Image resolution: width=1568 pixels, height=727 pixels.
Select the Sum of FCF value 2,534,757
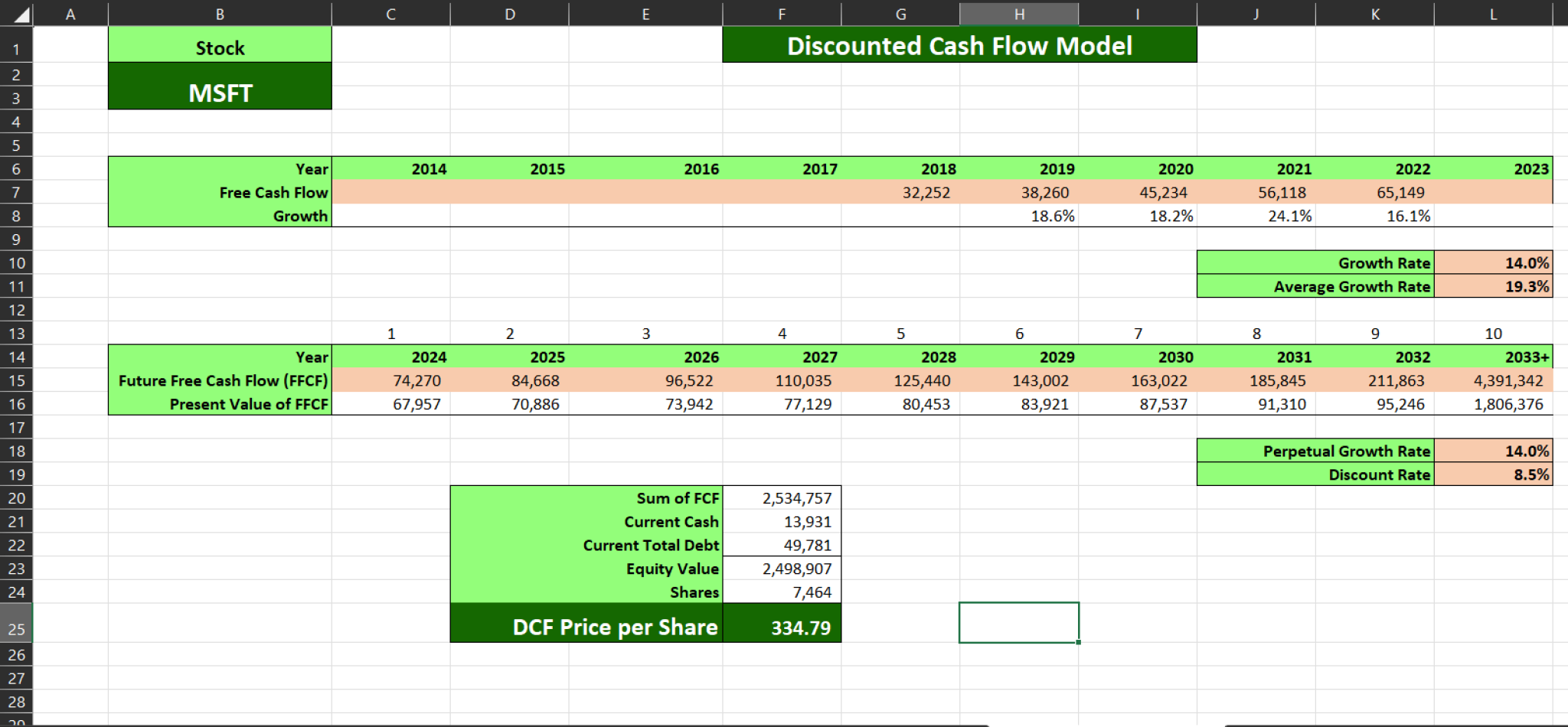(x=781, y=497)
